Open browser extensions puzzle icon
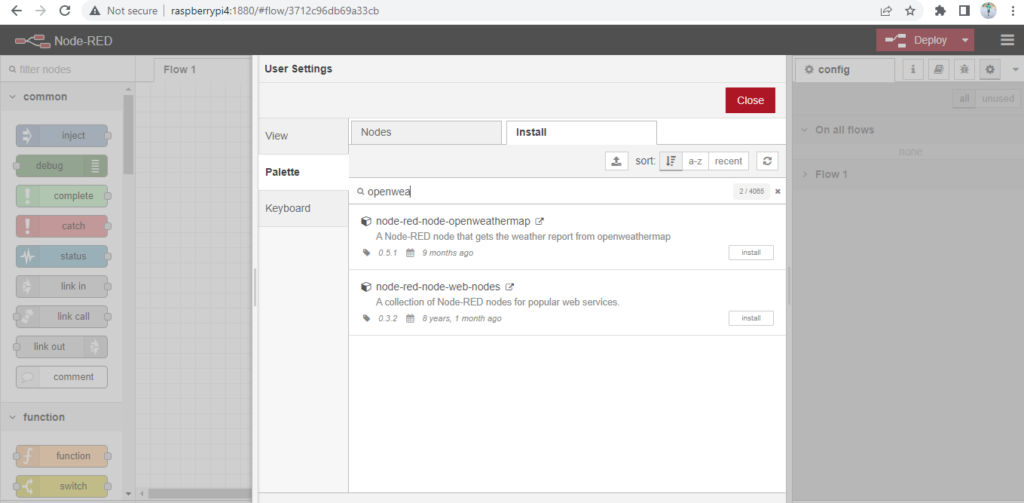The image size is (1024, 503). click(940, 10)
